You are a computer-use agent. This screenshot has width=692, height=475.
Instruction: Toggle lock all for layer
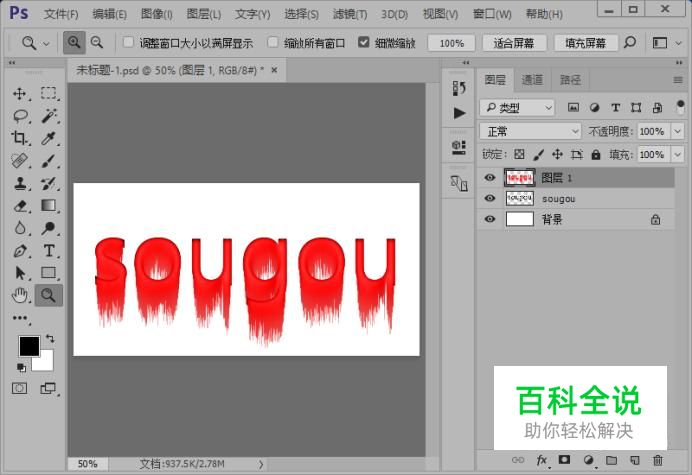click(596, 154)
